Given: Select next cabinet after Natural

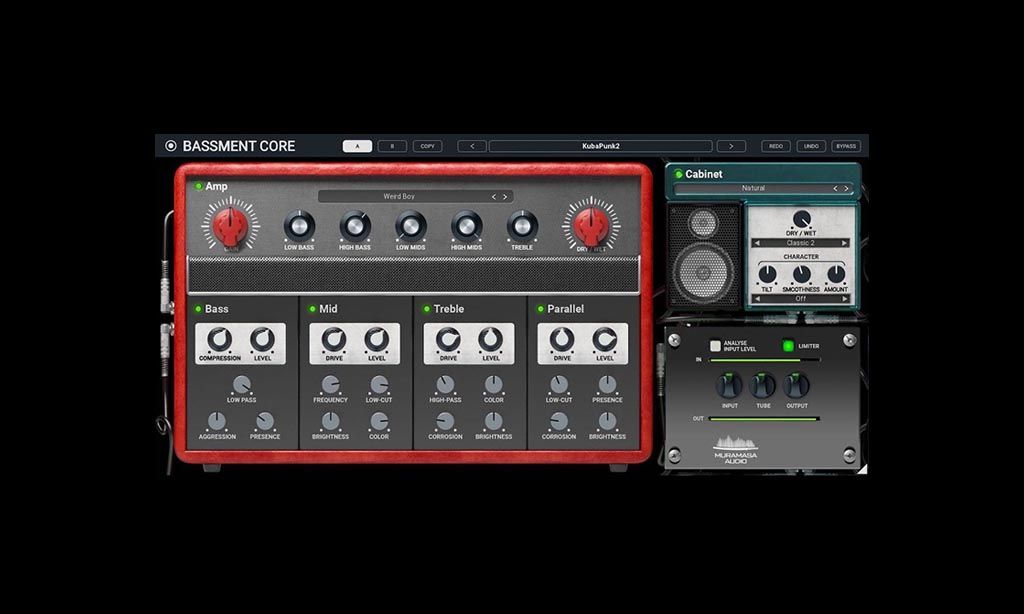Looking at the screenshot, I should (x=846, y=188).
